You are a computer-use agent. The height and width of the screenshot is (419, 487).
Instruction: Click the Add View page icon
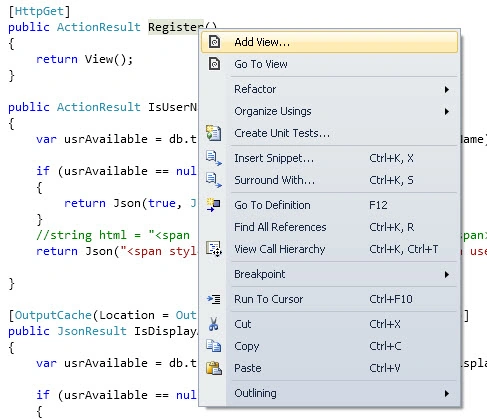214,42
